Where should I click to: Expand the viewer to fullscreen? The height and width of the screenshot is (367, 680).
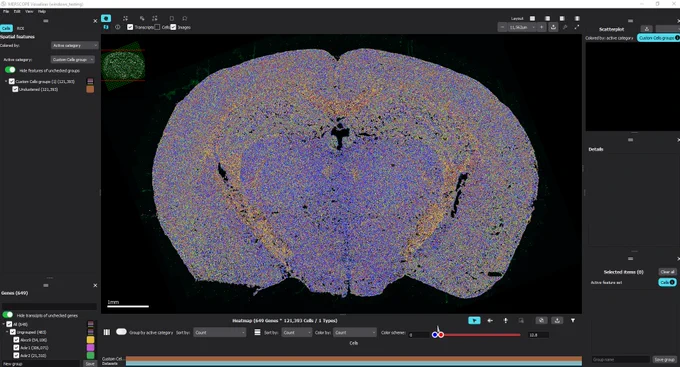[576, 27]
